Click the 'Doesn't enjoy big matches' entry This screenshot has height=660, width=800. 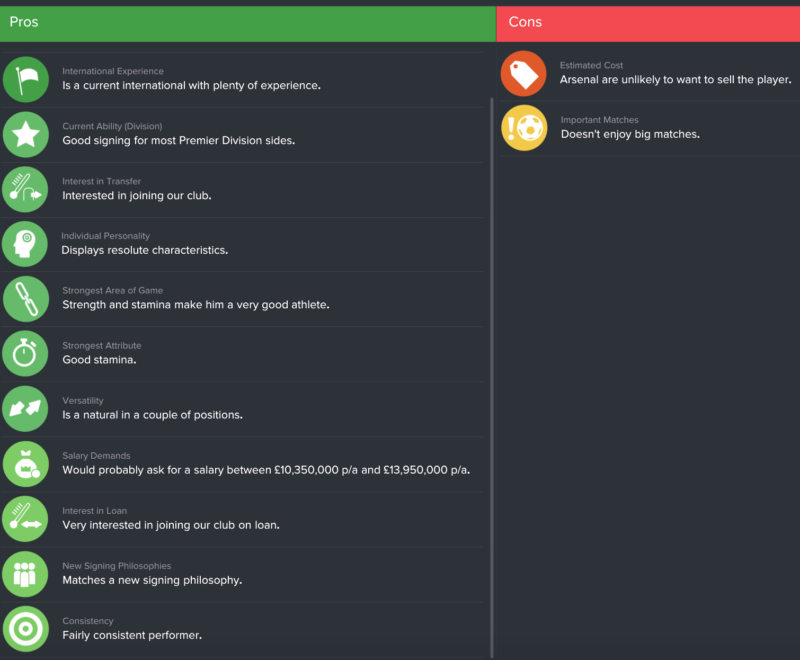pos(630,134)
